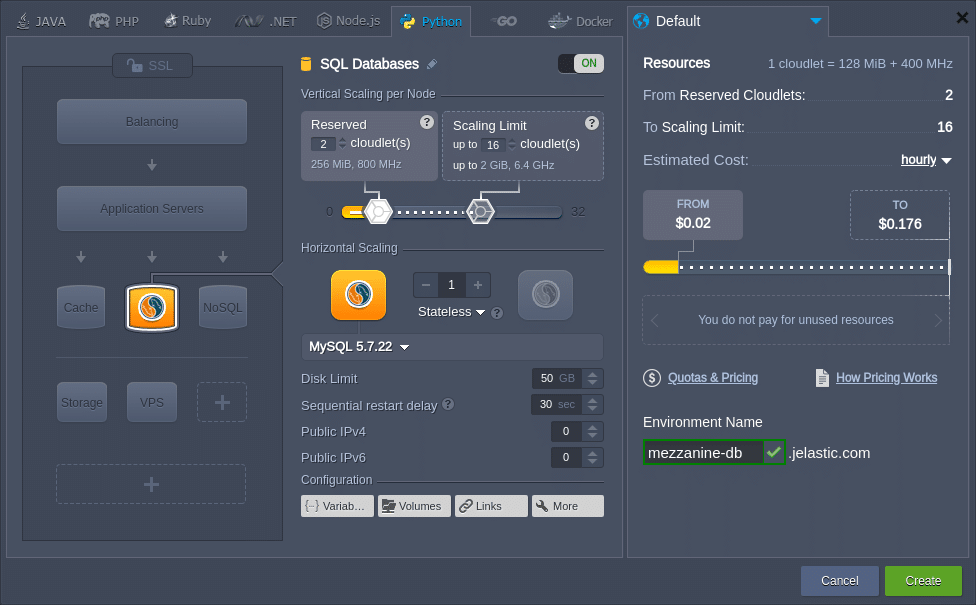Click the Public IPv6 value field

tap(566, 457)
